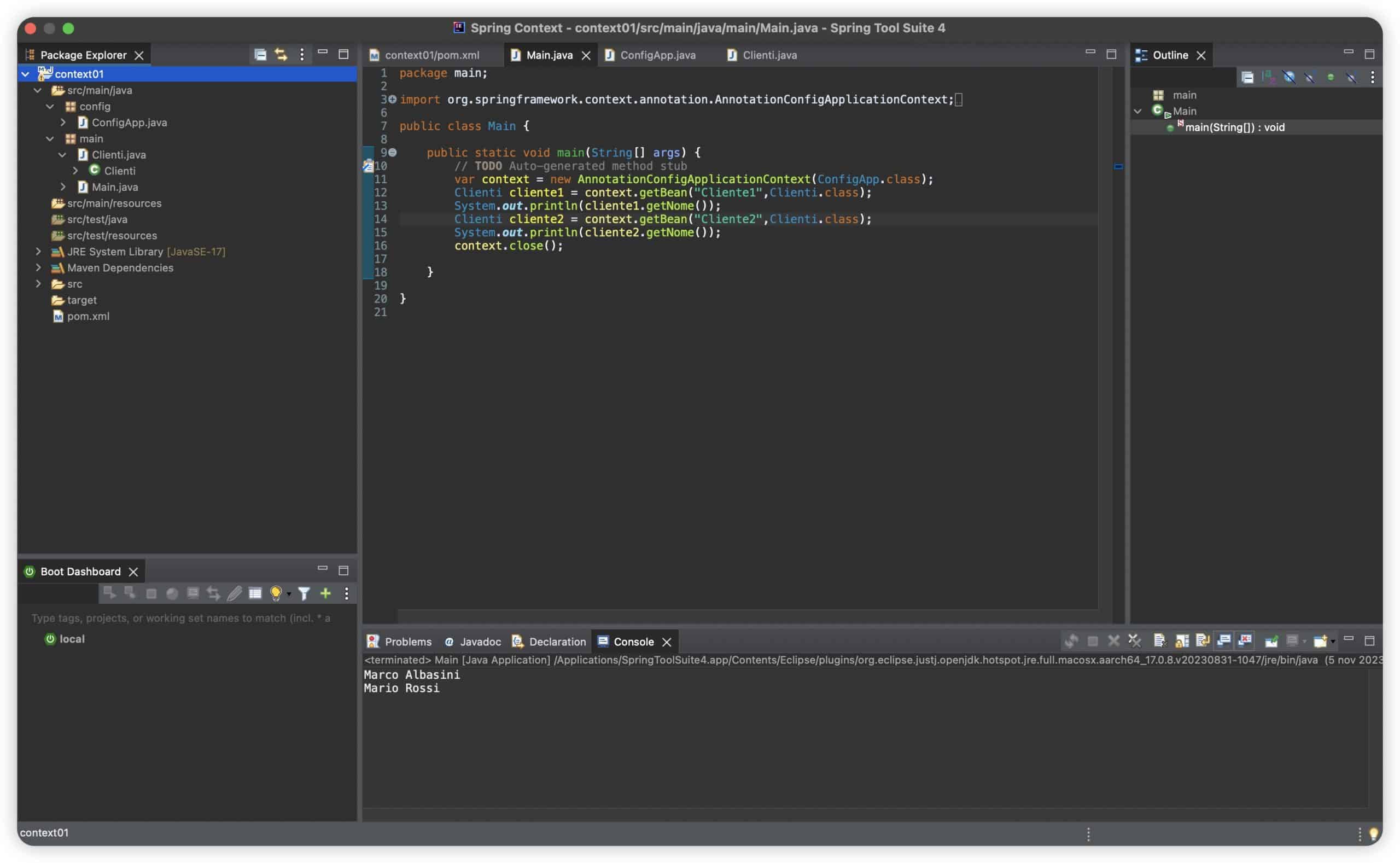Focus Boot Dashboard tag filter field
Image resolution: width=1400 pixels, height=863 pixels.
(x=187, y=618)
